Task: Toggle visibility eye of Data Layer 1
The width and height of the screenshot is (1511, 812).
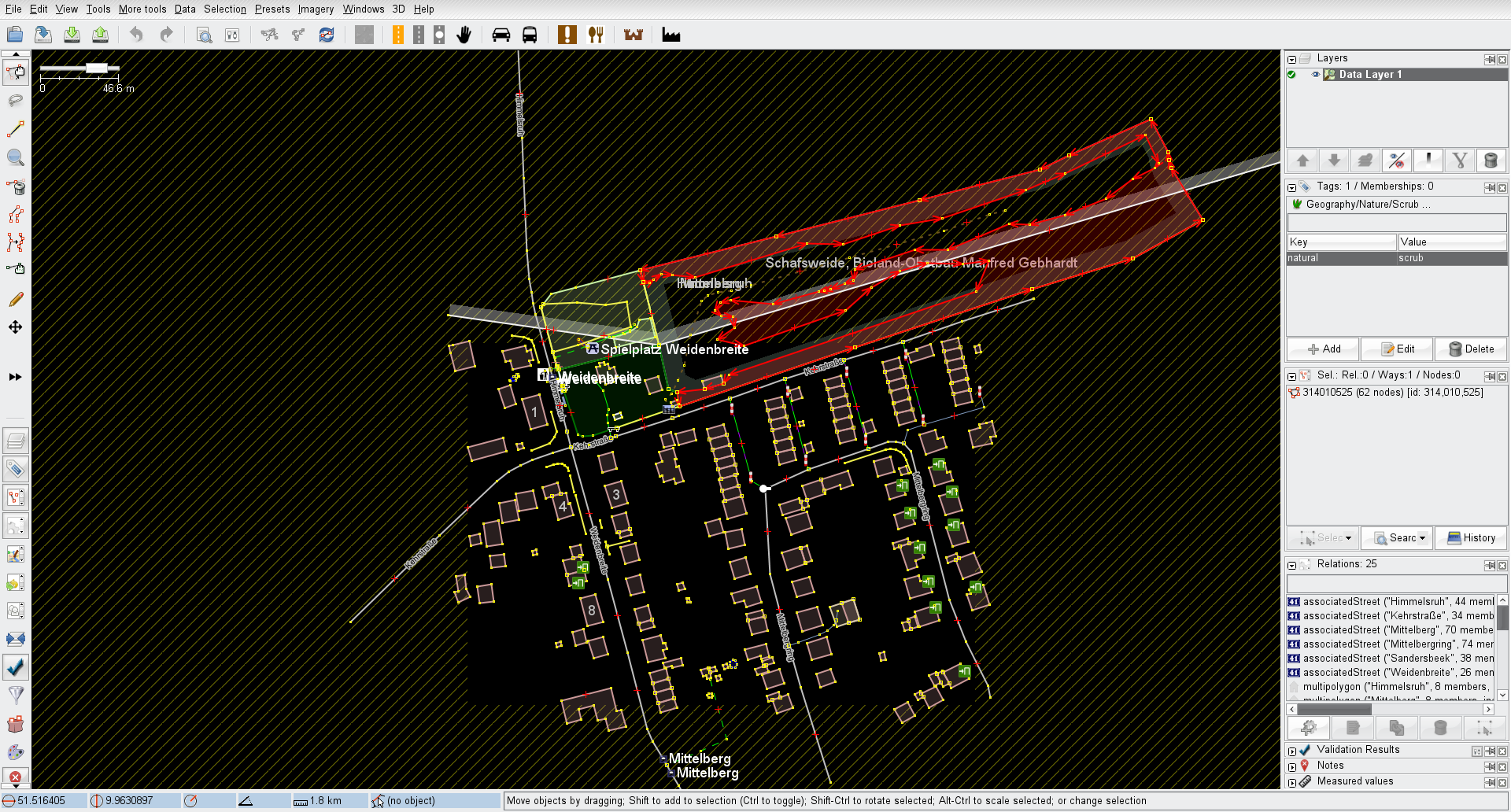Action: tap(1315, 75)
